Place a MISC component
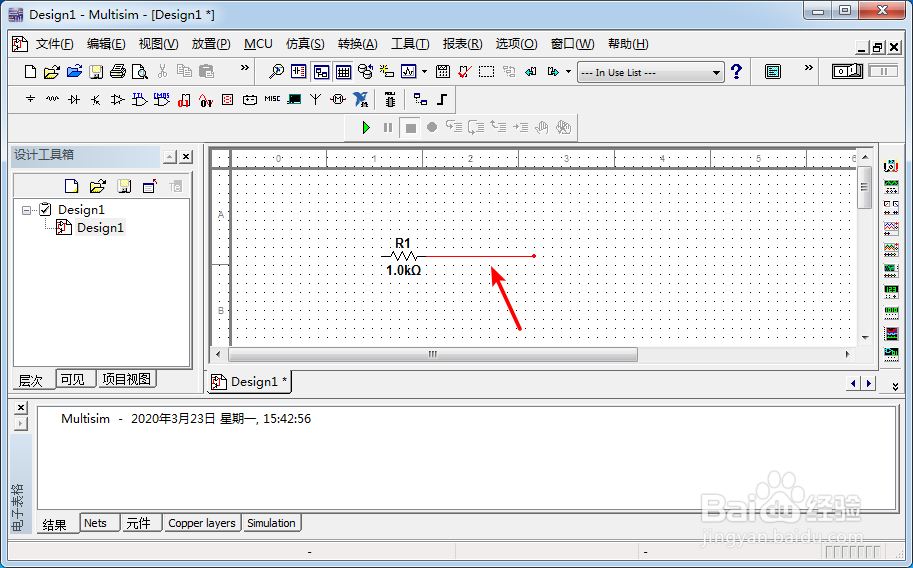Viewport: 913px width, 568px height. pyautogui.click(x=272, y=100)
